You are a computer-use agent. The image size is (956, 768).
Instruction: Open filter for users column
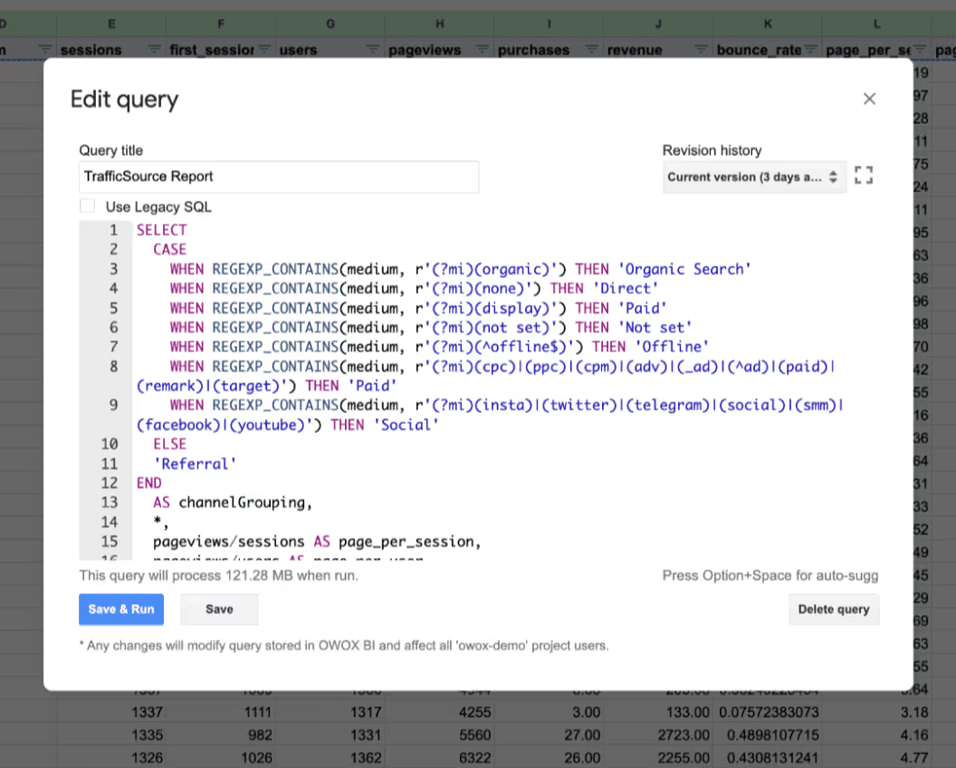coord(373,49)
